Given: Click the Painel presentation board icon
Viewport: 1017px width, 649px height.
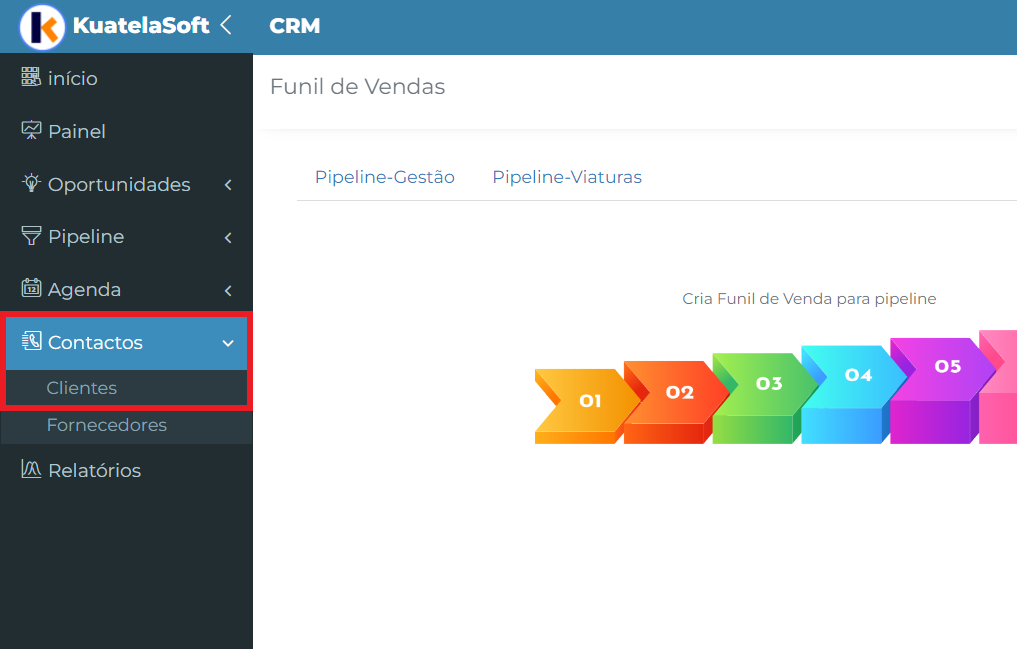Looking at the screenshot, I should 31,130.
